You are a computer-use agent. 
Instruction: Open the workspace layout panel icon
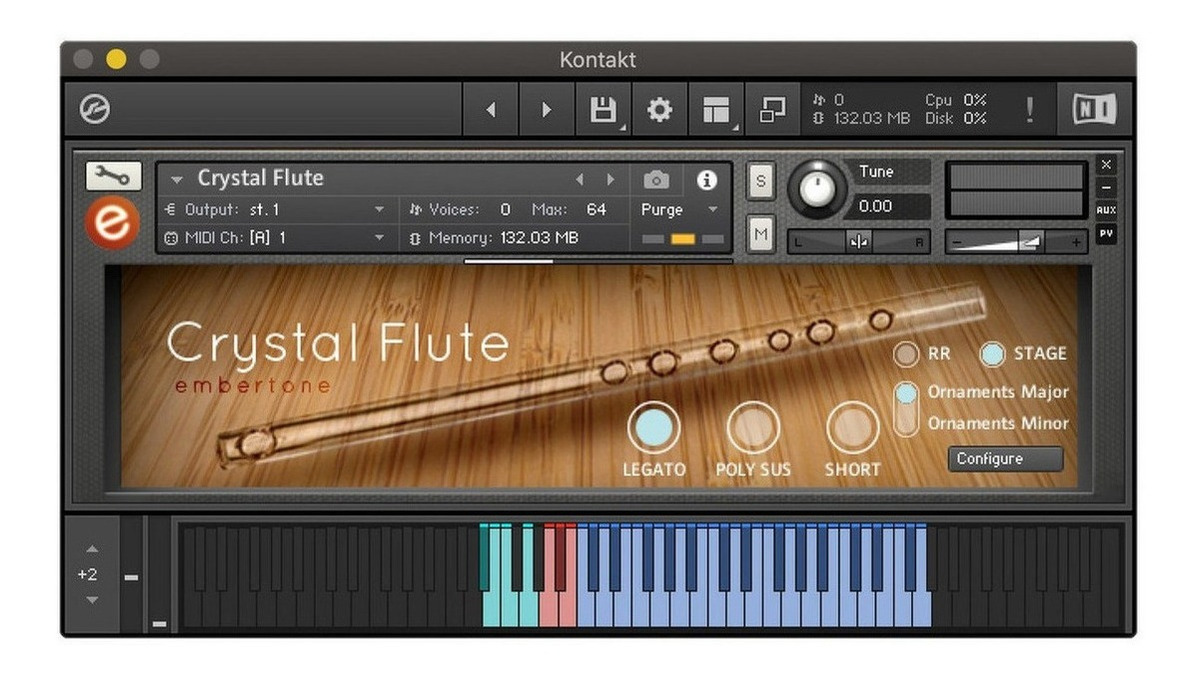(x=716, y=110)
